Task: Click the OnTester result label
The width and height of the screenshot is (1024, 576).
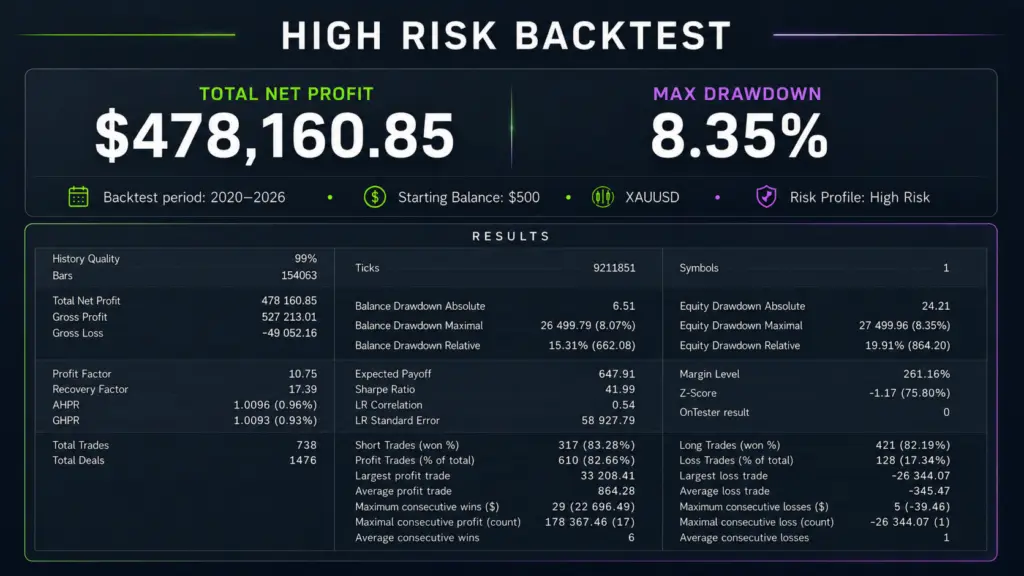Action: 714,413
